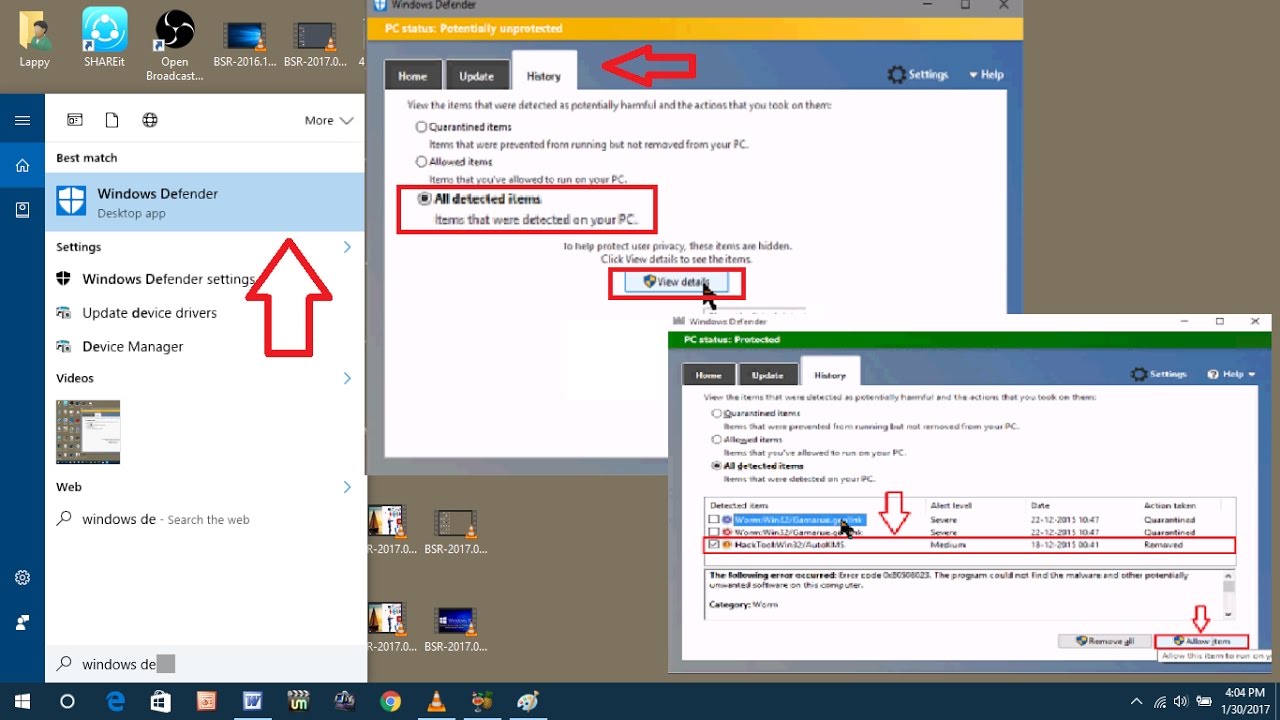Open Google Chrome from the taskbar

click(x=390, y=701)
